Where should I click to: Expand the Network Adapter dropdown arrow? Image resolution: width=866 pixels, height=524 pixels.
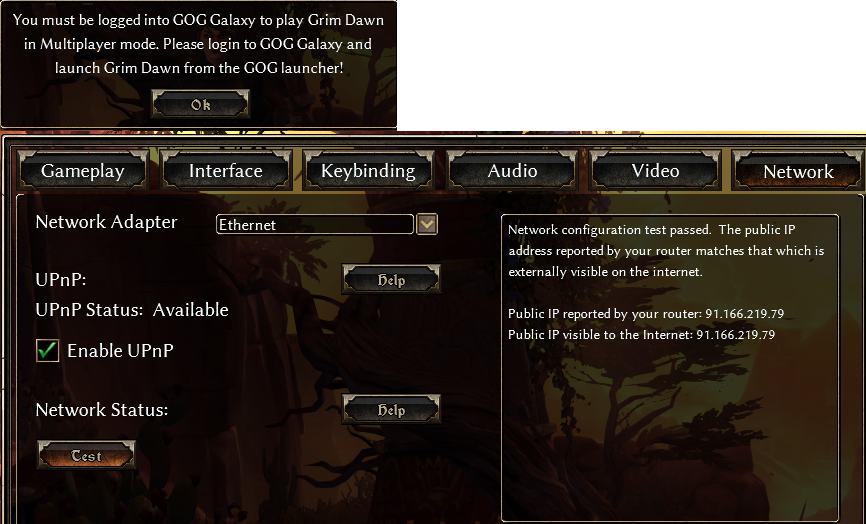(x=427, y=224)
